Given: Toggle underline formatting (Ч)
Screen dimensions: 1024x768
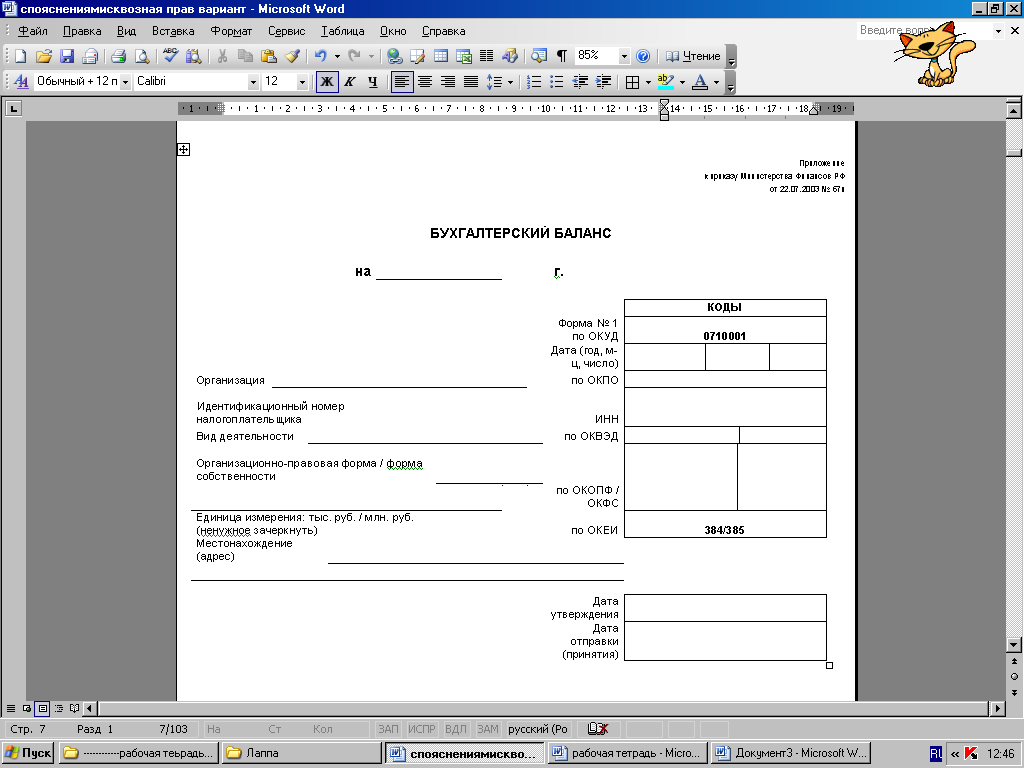Looking at the screenshot, I should pyautogui.click(x=373, y=82).
